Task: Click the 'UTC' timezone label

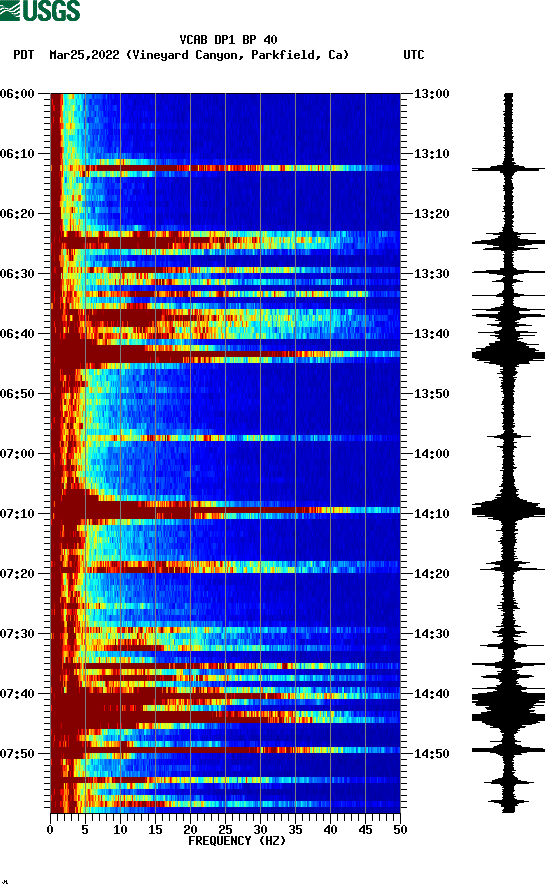Action: (x=414, y=55)
